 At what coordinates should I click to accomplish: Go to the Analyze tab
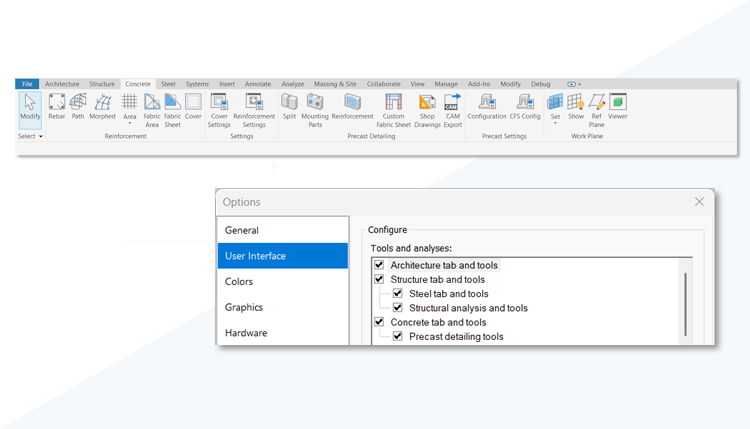point(293,84)
